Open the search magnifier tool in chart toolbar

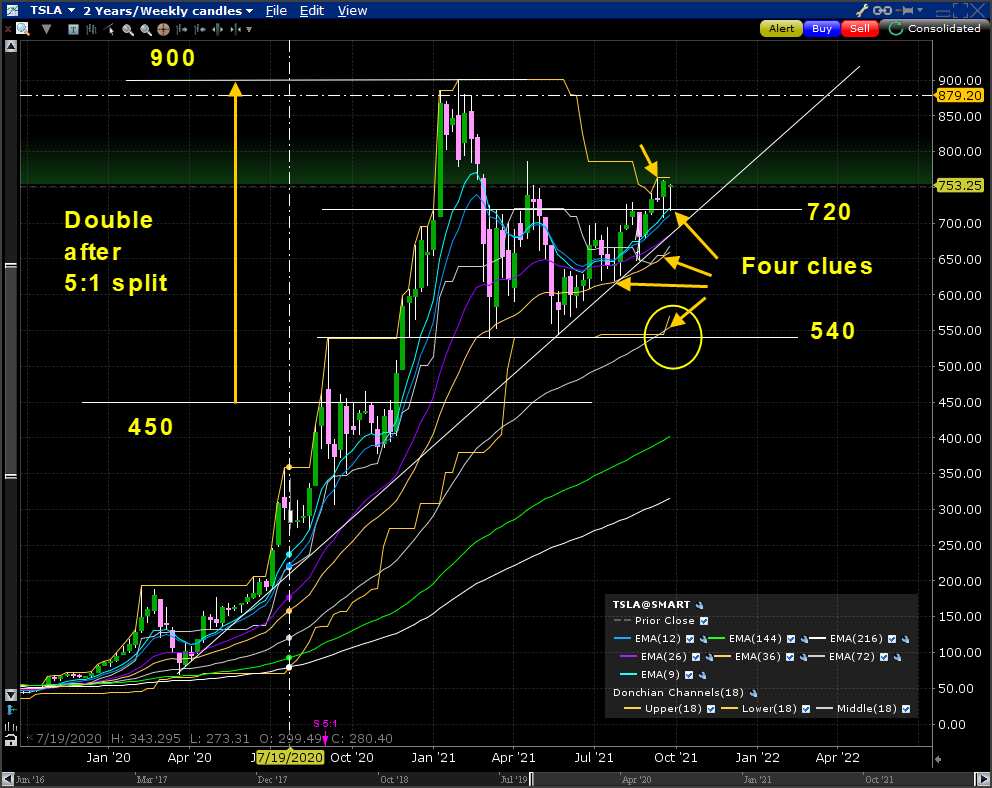(x=23, y=29)
